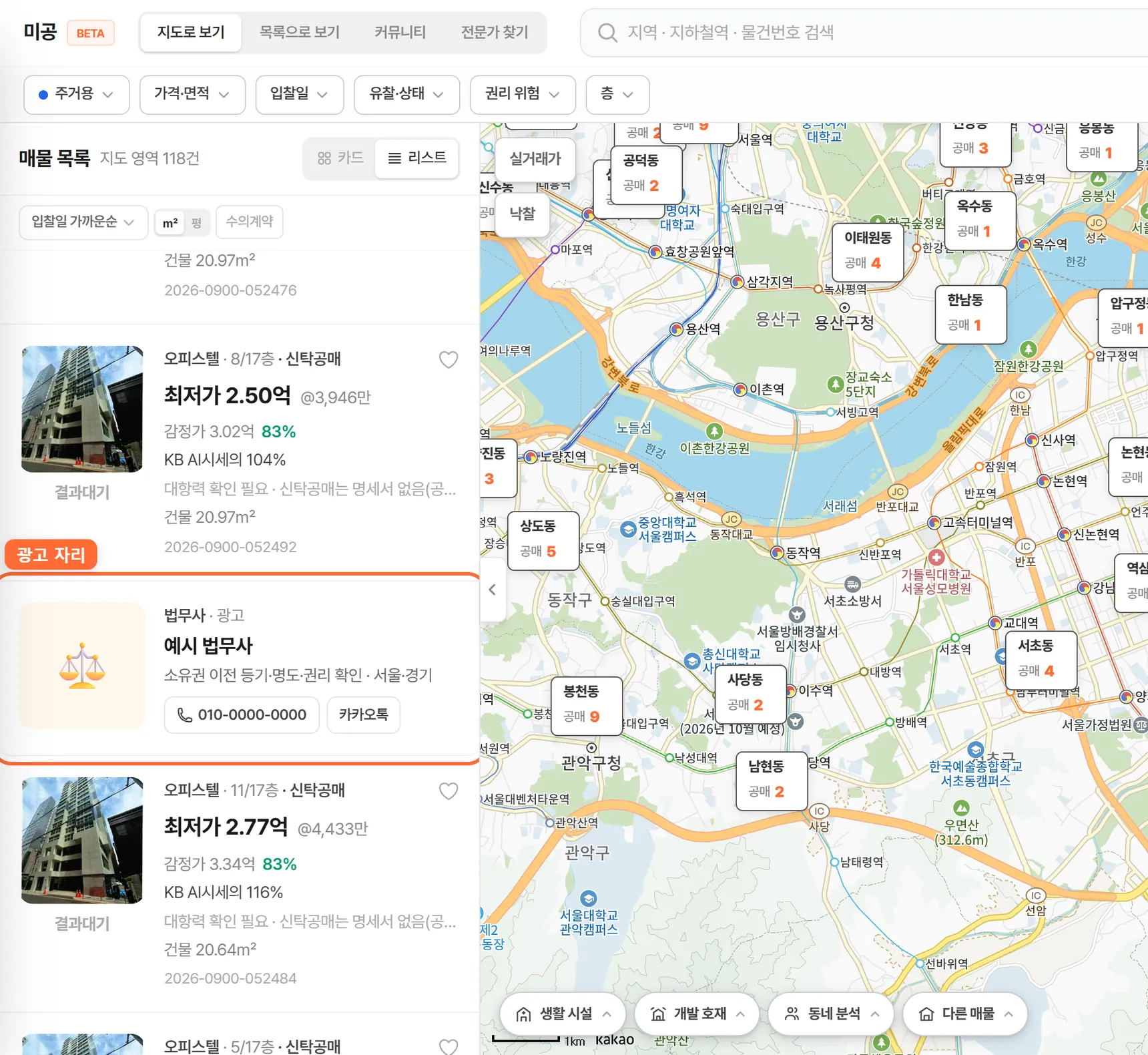Click the 다른 매물 house icon
The width and height of the screenshot is (1148, 1055).
point(926,1014)
